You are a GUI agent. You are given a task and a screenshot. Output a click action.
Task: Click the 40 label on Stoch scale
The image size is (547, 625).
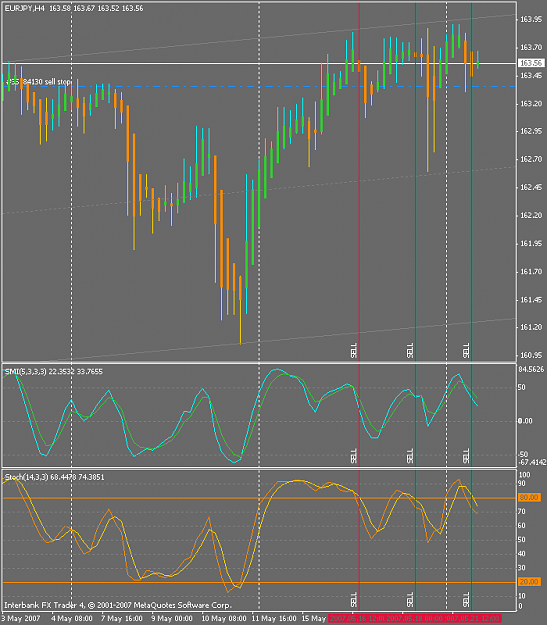(523, 554)
